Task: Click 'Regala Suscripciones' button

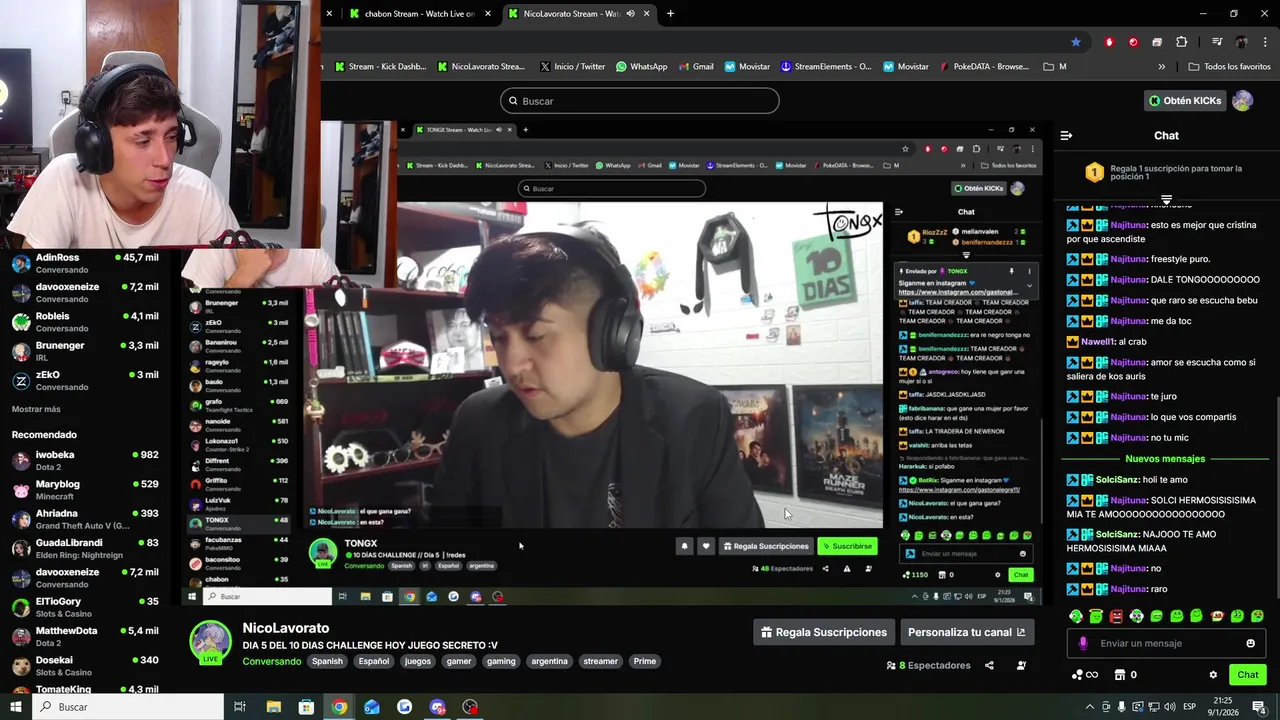Action: point(824,632)
